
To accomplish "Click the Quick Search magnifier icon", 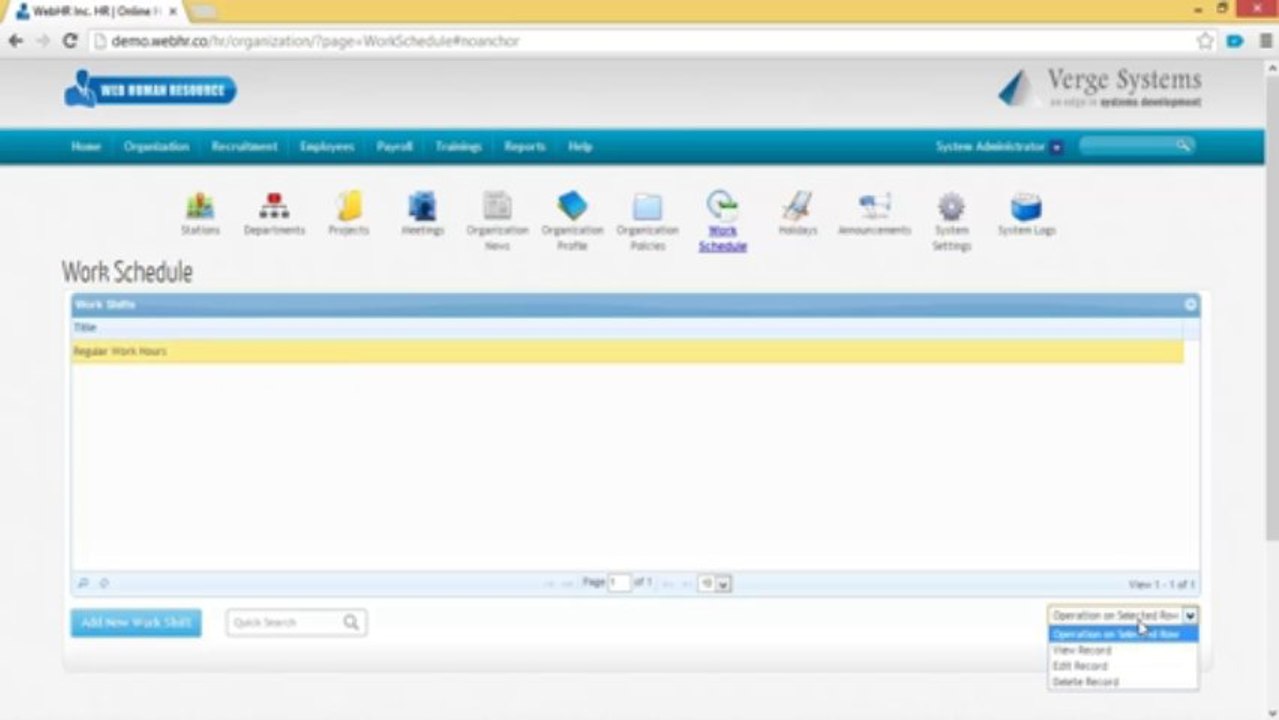I will 351,622.
